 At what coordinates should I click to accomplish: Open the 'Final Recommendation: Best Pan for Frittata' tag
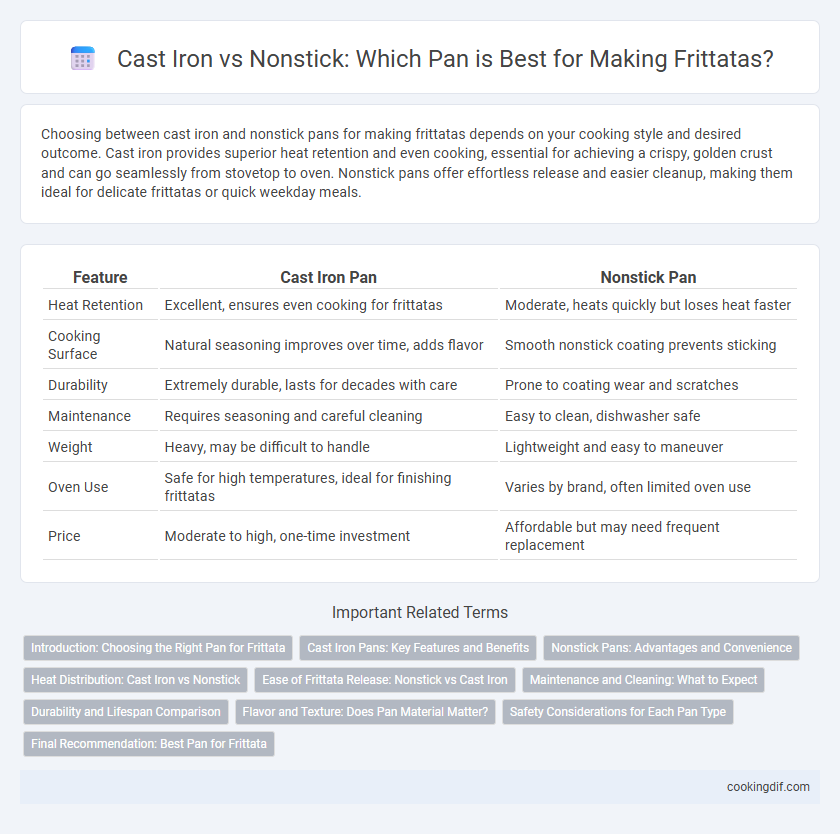(149, 744)
